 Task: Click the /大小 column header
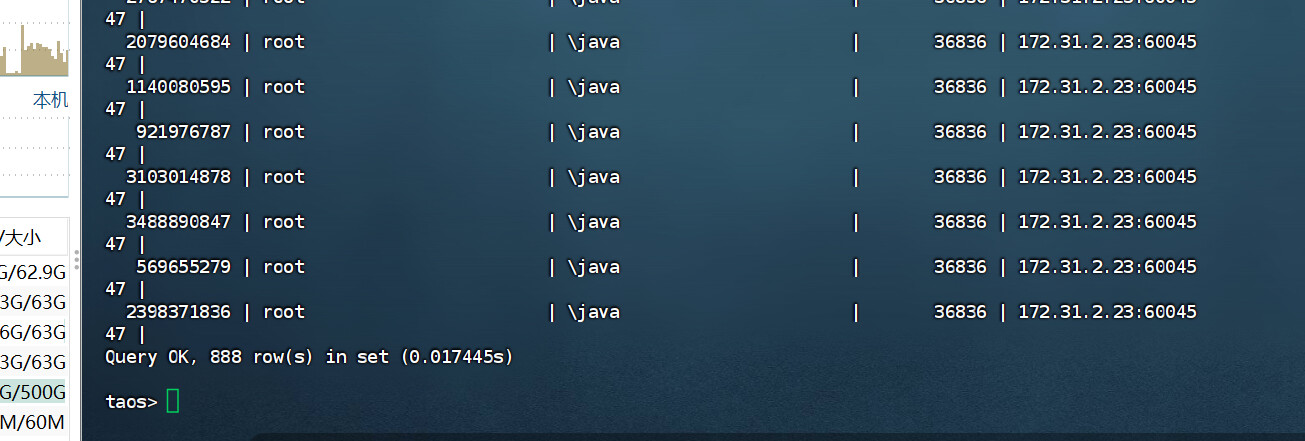tap(21, 238)
